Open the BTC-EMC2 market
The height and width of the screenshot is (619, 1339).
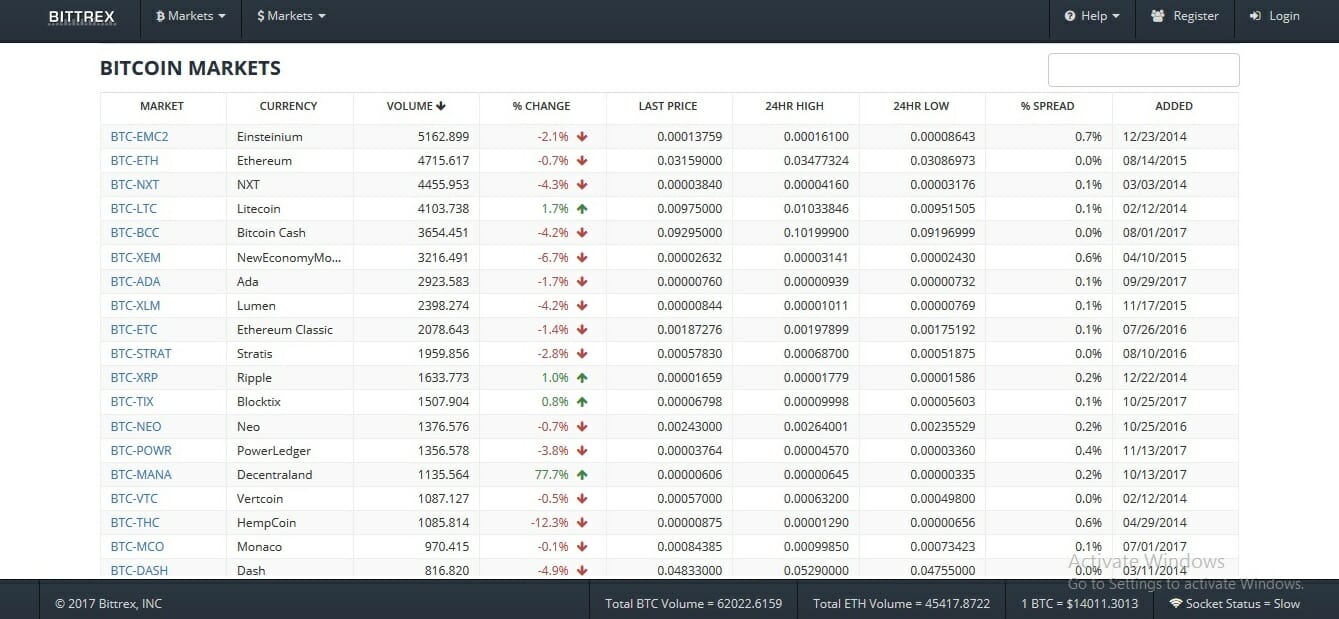point(139,137)
